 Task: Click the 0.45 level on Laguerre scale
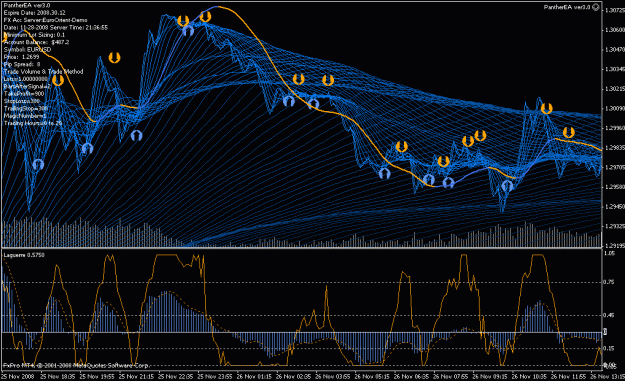tap(609, 315)
